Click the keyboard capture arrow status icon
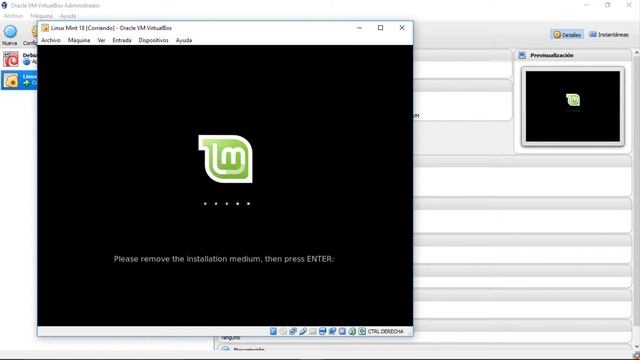640x360 pixels. coord(362,331)
